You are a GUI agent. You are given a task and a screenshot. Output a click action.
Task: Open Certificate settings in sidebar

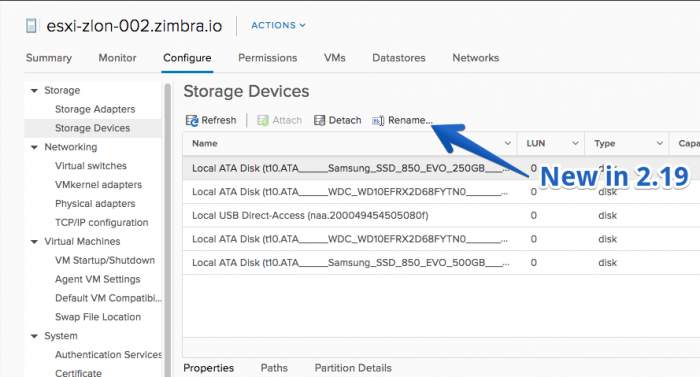78,373
